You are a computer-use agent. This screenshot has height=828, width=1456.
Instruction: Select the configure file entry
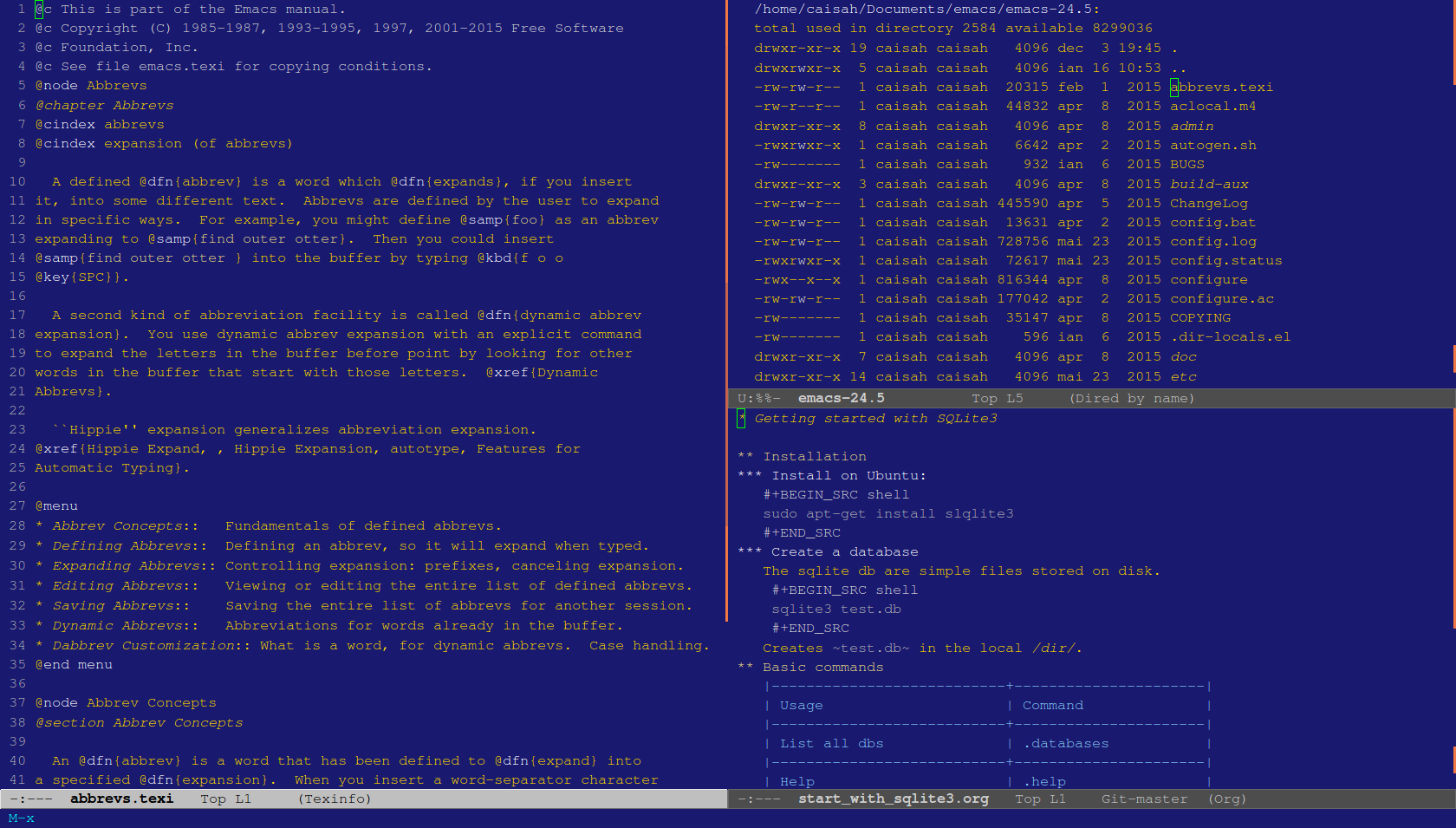click(x=1209, y=279)
